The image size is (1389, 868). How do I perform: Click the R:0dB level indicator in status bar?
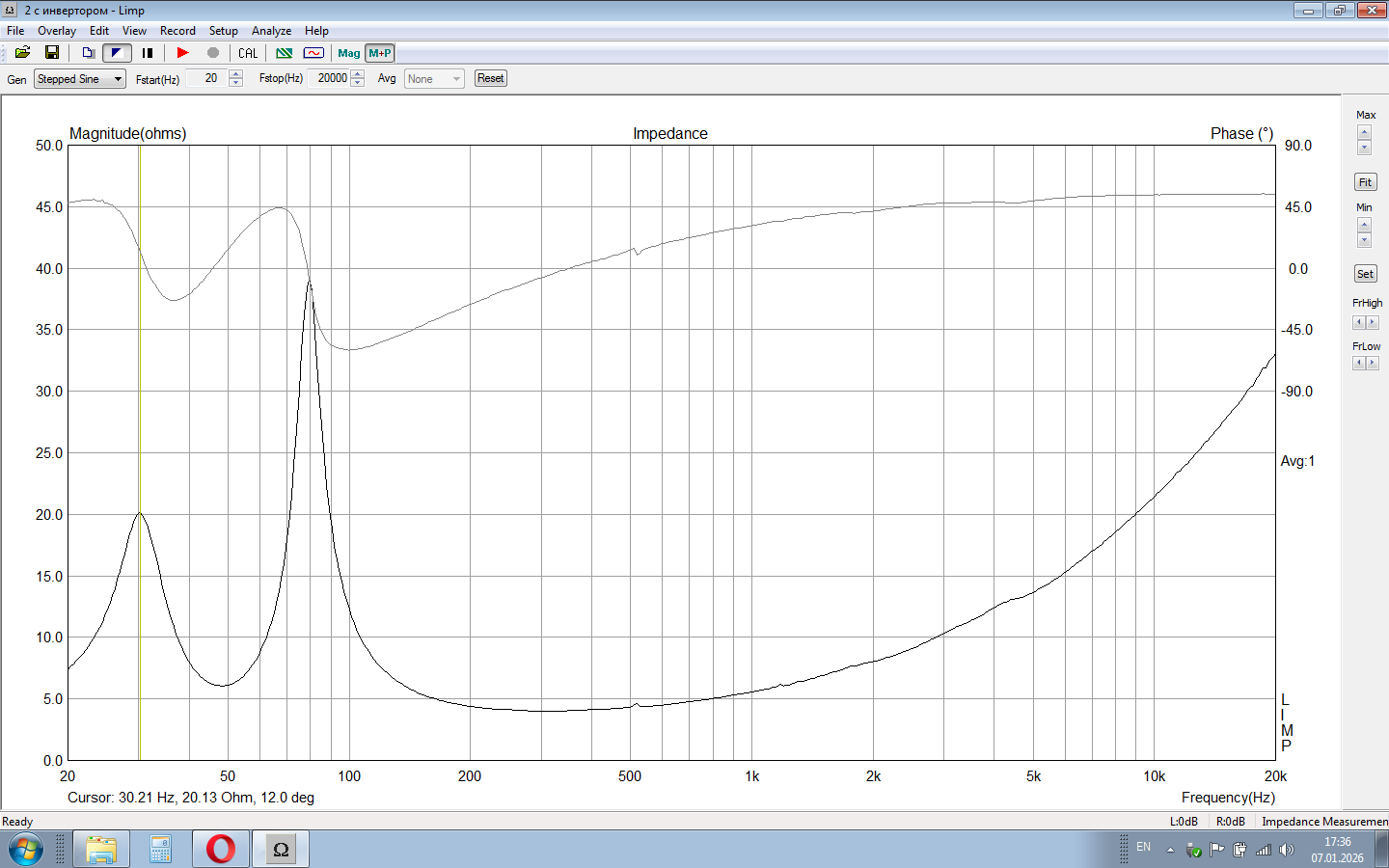click(x=1230, y=822)
